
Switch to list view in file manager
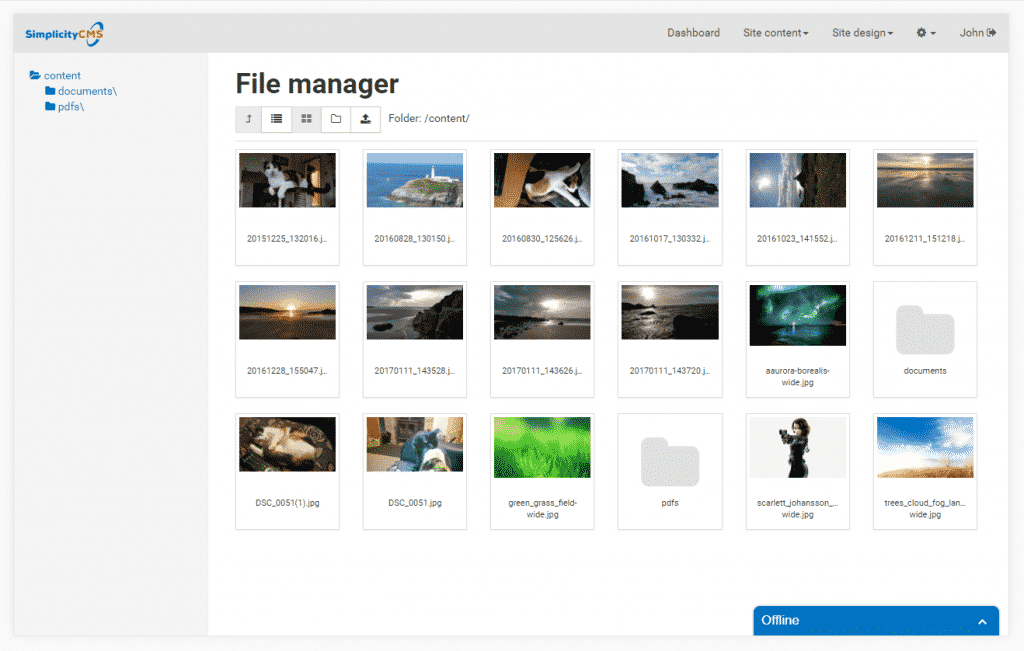pos(277,119)
